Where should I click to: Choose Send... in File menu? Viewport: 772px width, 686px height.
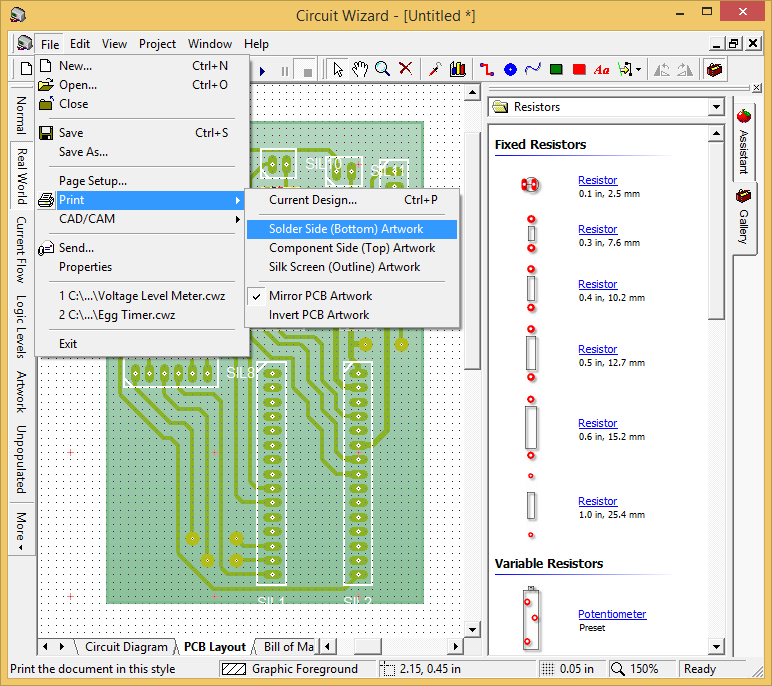coord(142,248)
